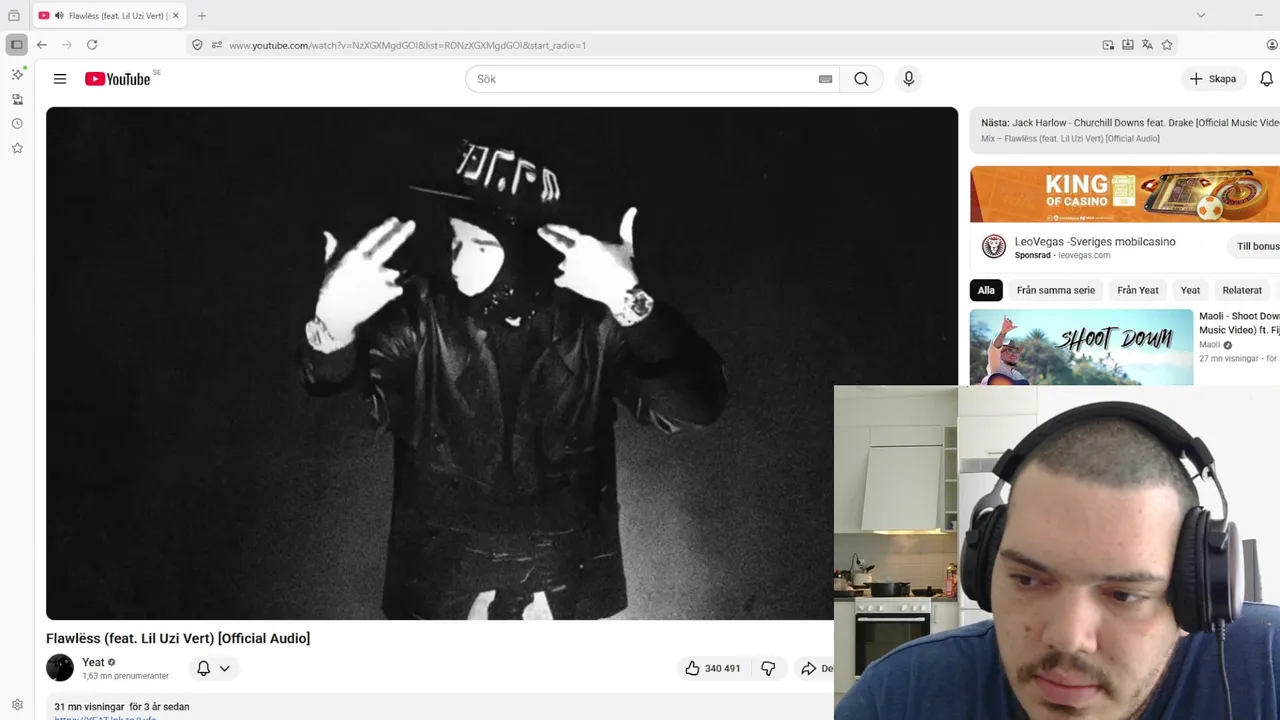Expand the tab list chevron in title bar

tap(1201, 15)
